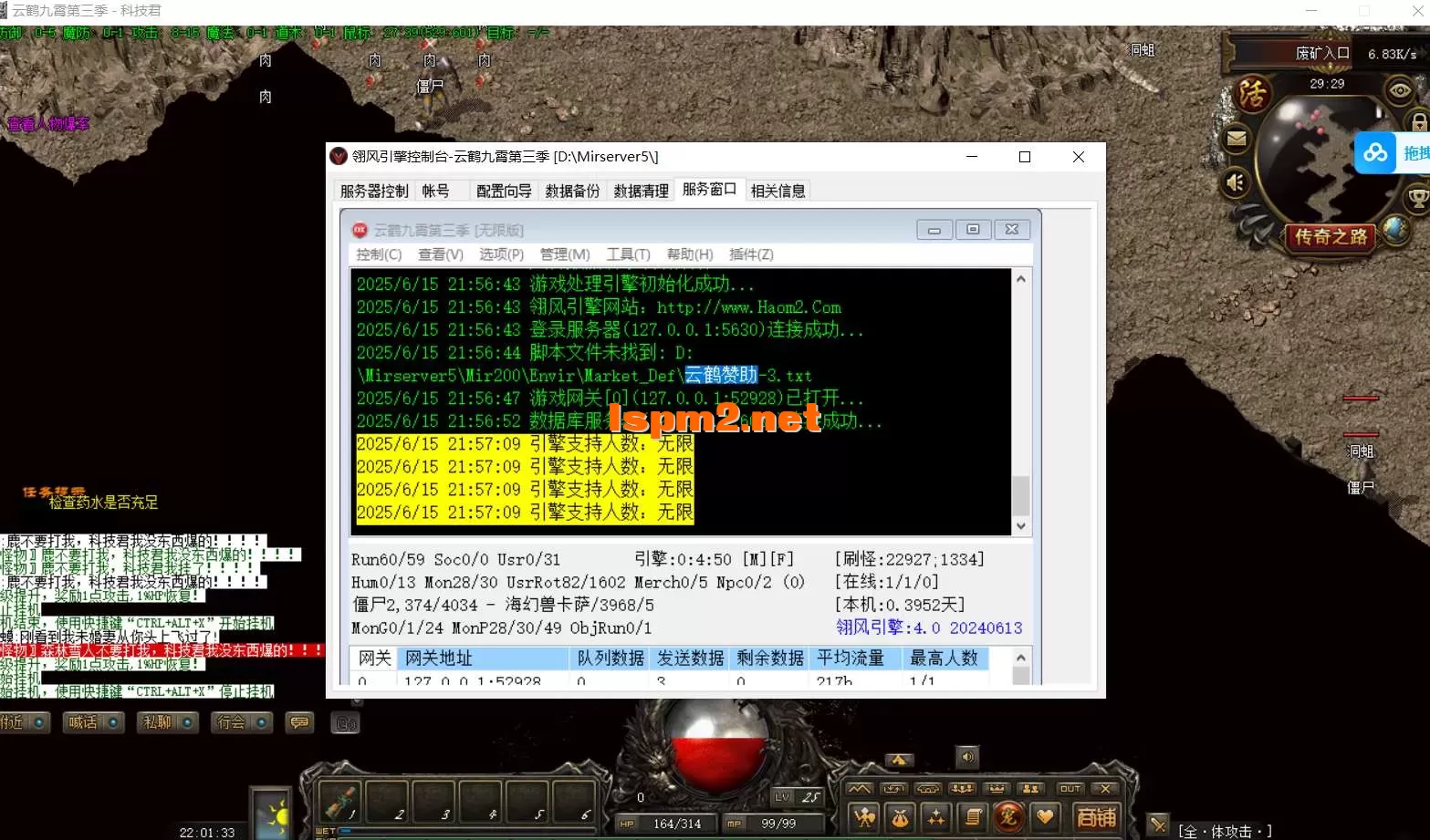
Task: Click the 传奇之路 button below the minimap
Action: click(1329, 236)
